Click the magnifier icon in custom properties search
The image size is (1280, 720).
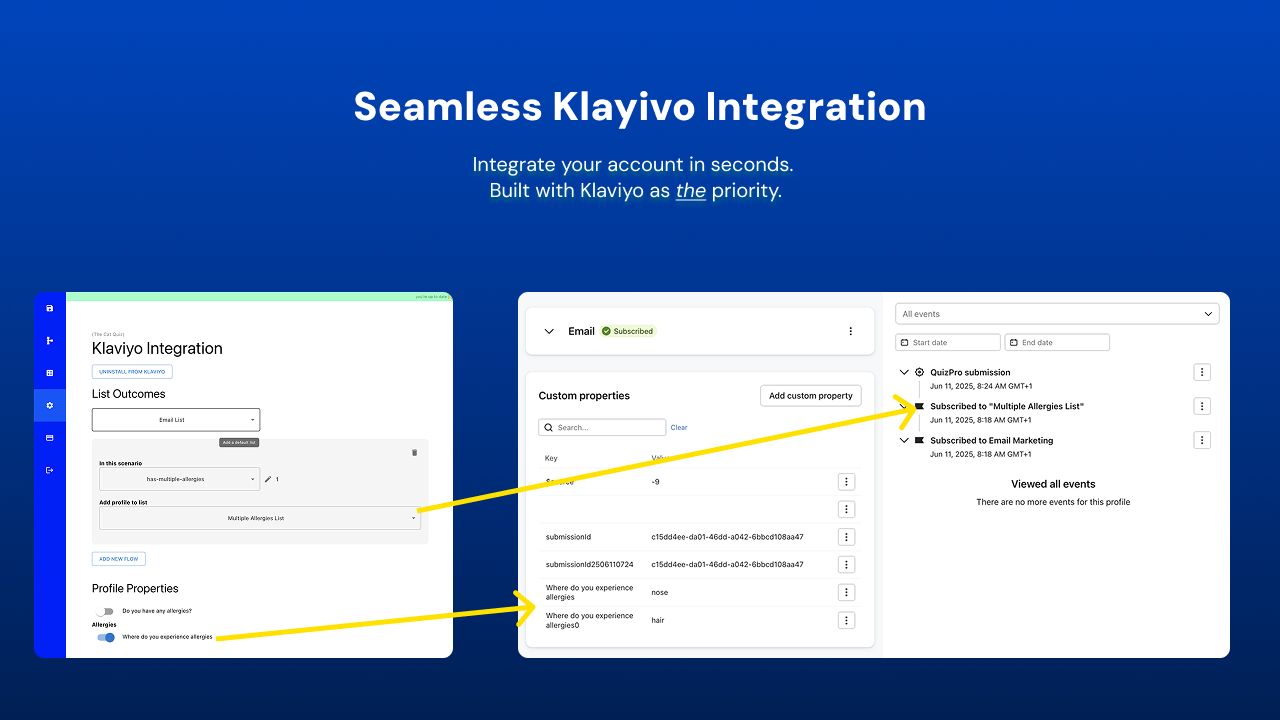pos(549,427)
